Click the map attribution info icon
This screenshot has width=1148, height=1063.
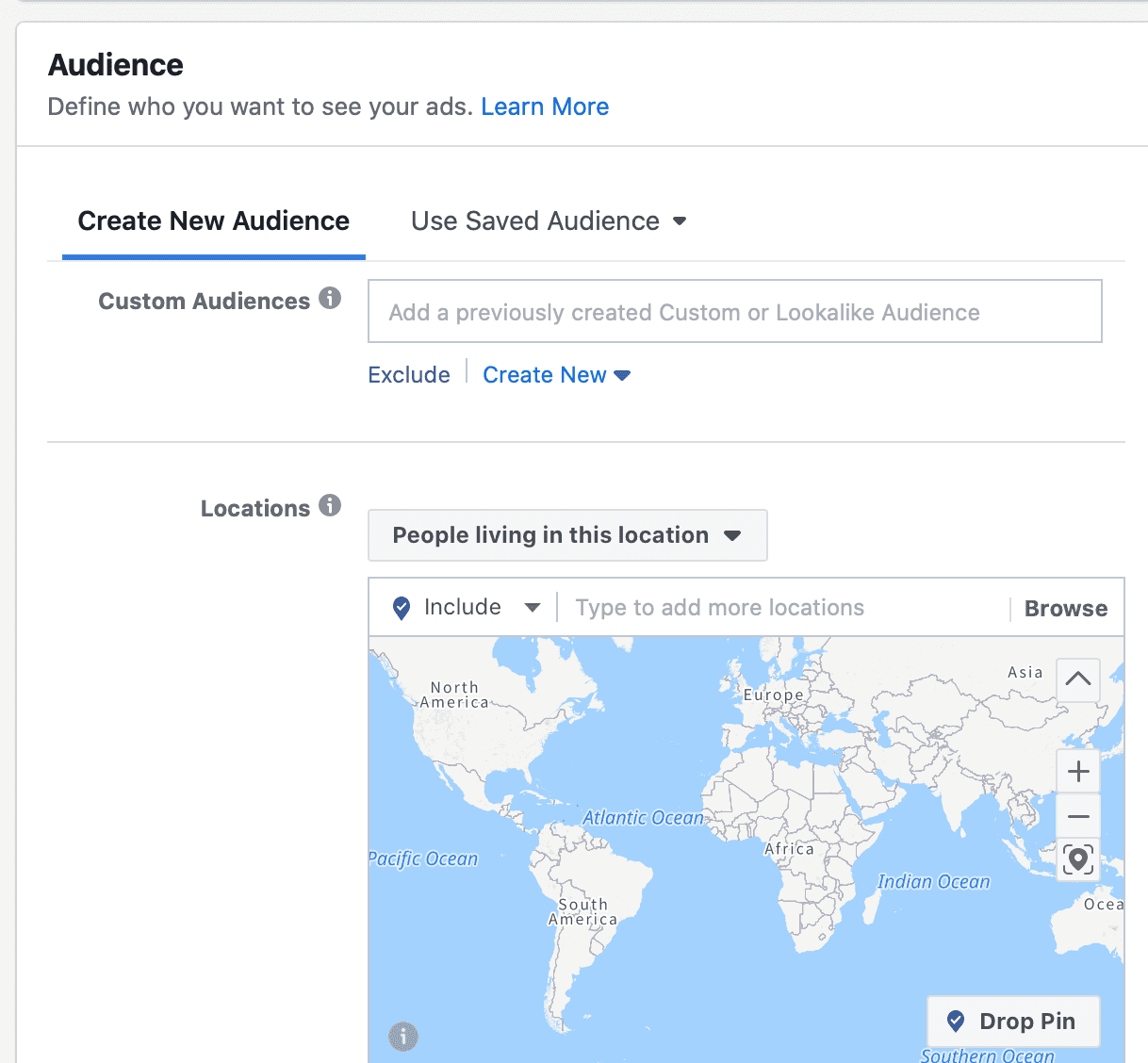[x=403, y=1038]
